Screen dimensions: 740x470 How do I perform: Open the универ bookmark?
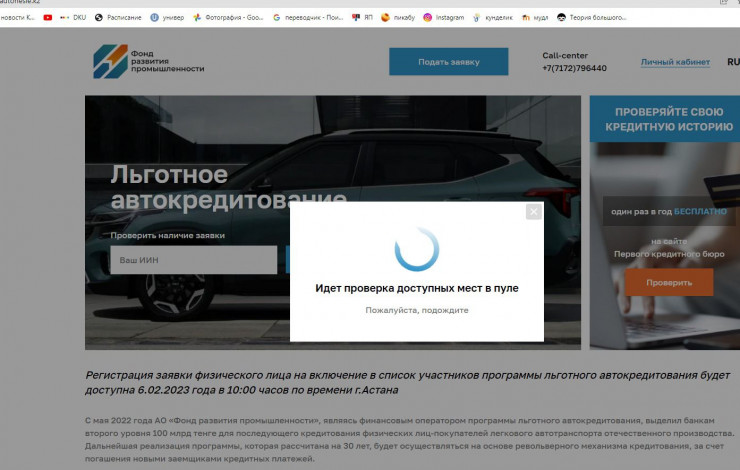(x=168, y=17)
